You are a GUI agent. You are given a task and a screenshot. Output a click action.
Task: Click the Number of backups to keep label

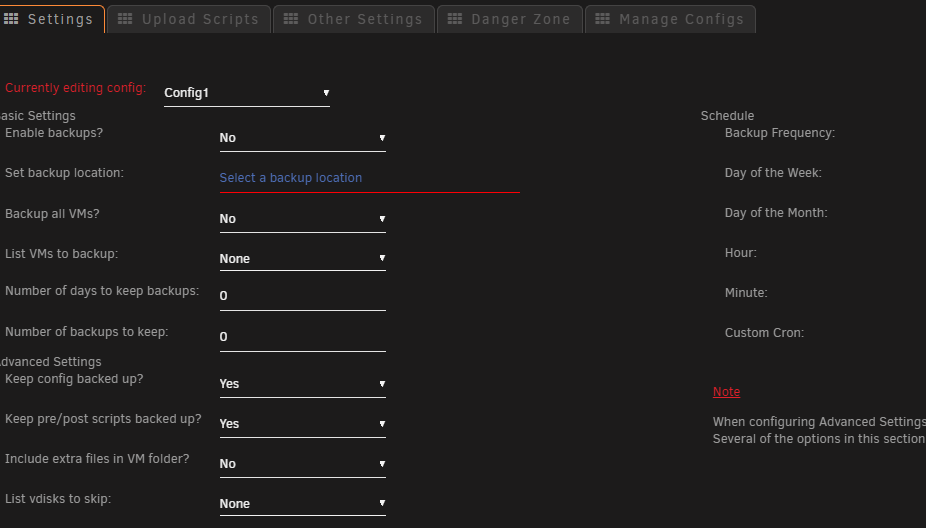[87, 332]
